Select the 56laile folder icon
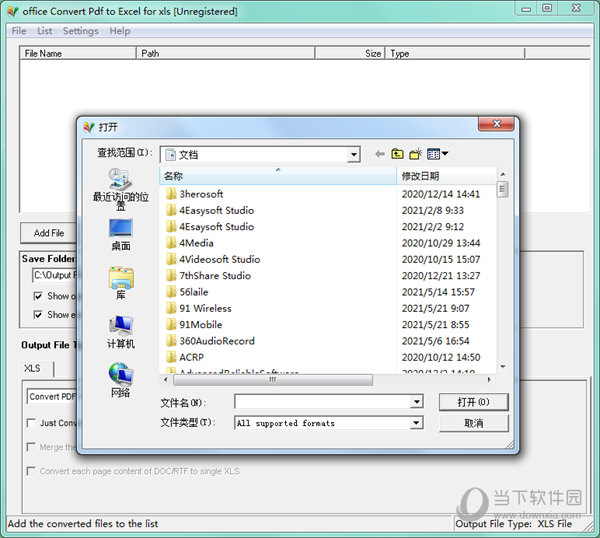Screen dimensions: 600x538 pos(171,292)
